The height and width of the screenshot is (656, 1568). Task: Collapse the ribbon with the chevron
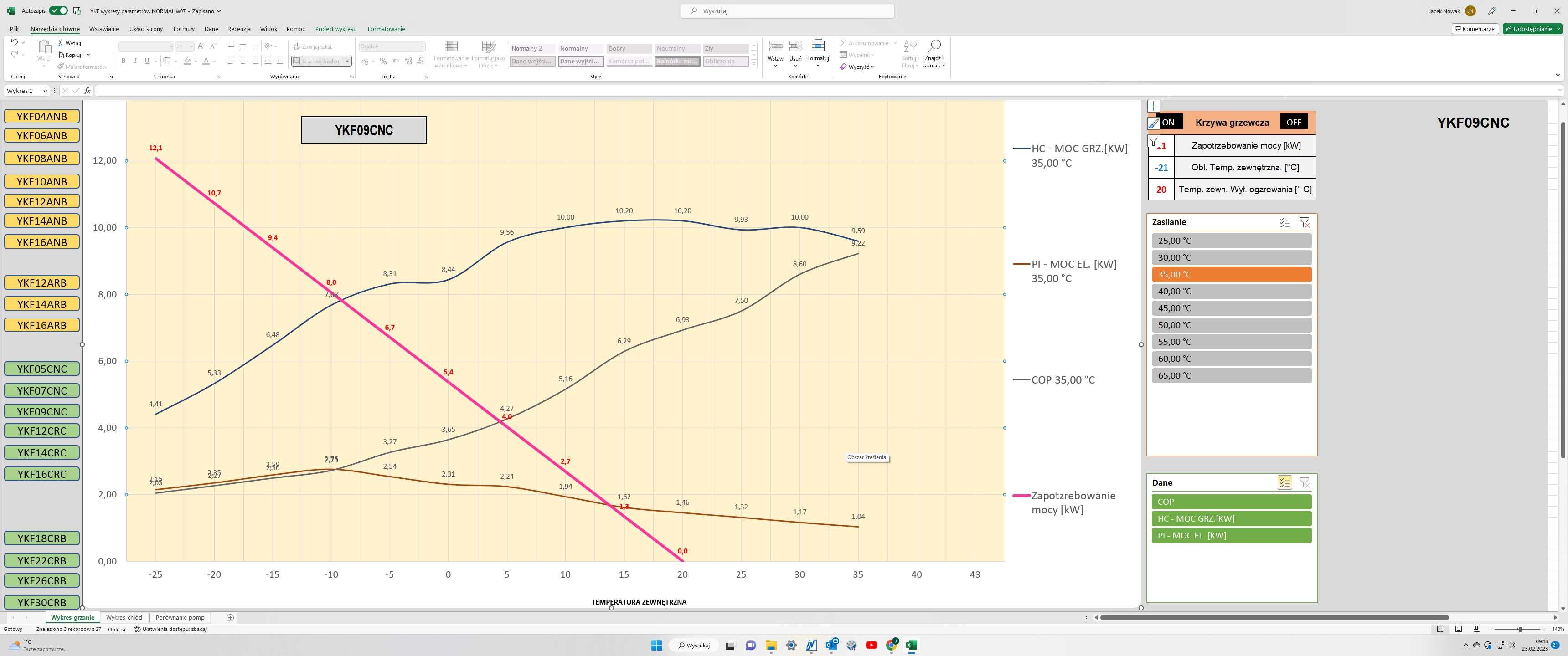tap(1558, 76)
